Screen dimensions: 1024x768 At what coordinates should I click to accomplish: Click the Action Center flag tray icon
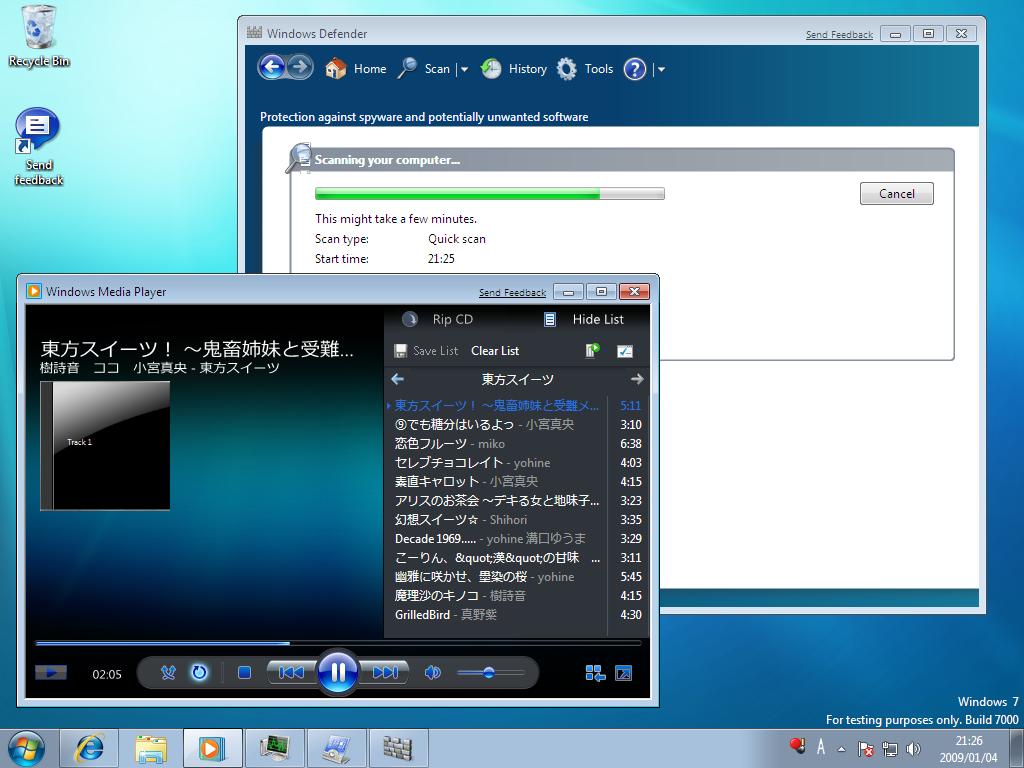tap(865, 749)
